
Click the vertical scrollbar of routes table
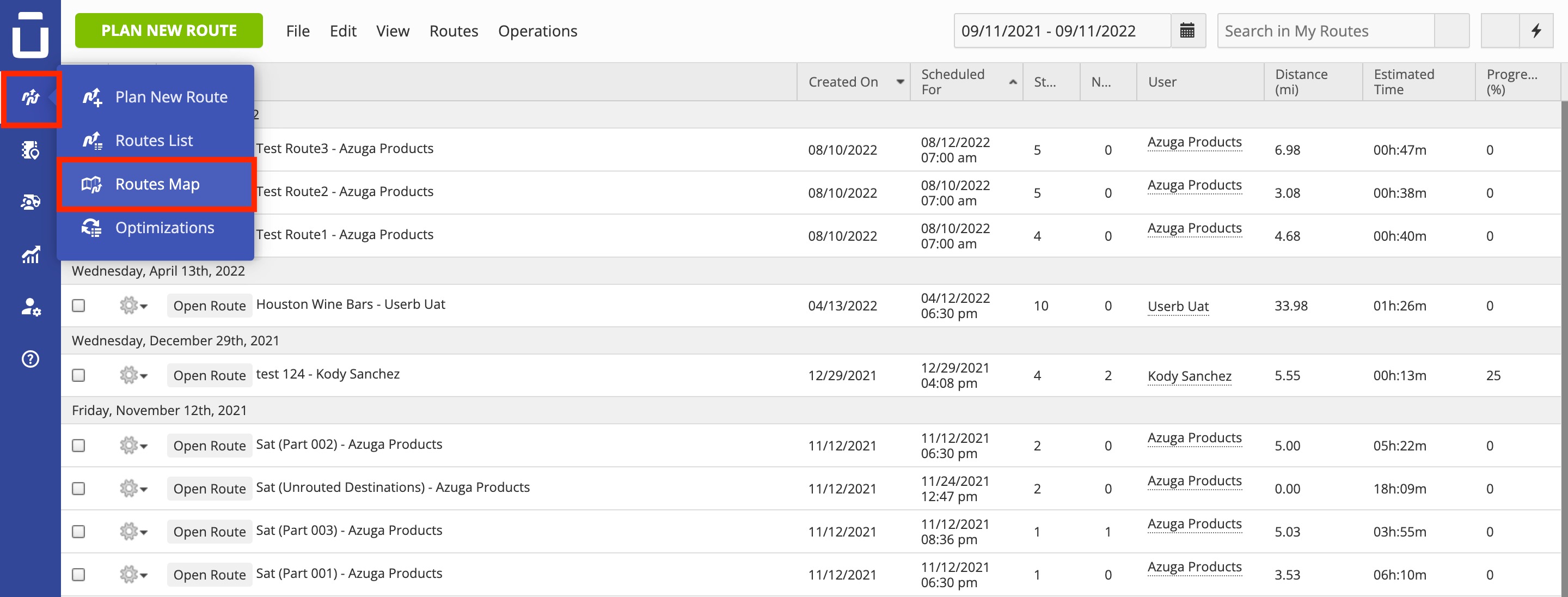coord(1564,349)
